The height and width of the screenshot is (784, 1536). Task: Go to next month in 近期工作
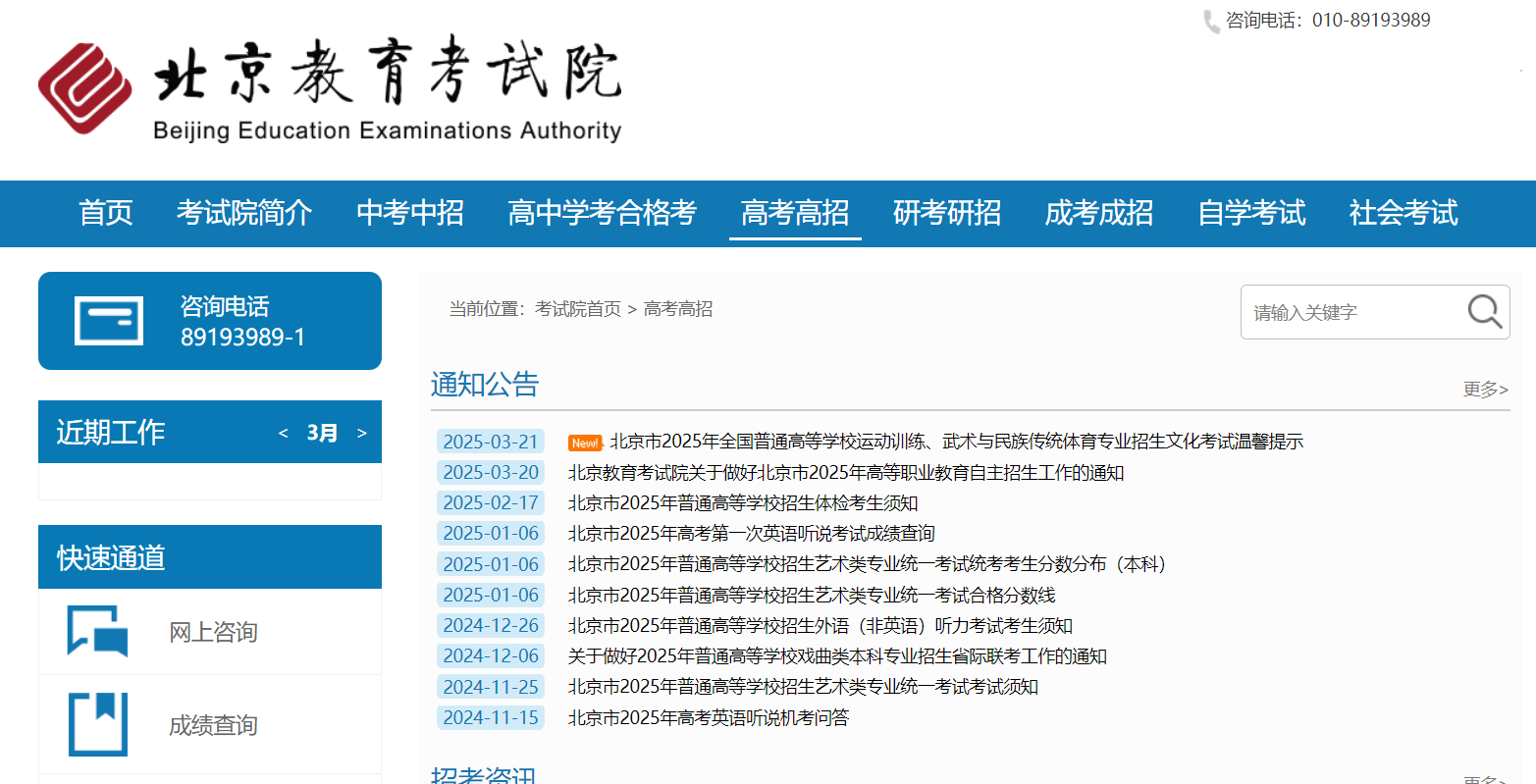[x=362, y=433]
